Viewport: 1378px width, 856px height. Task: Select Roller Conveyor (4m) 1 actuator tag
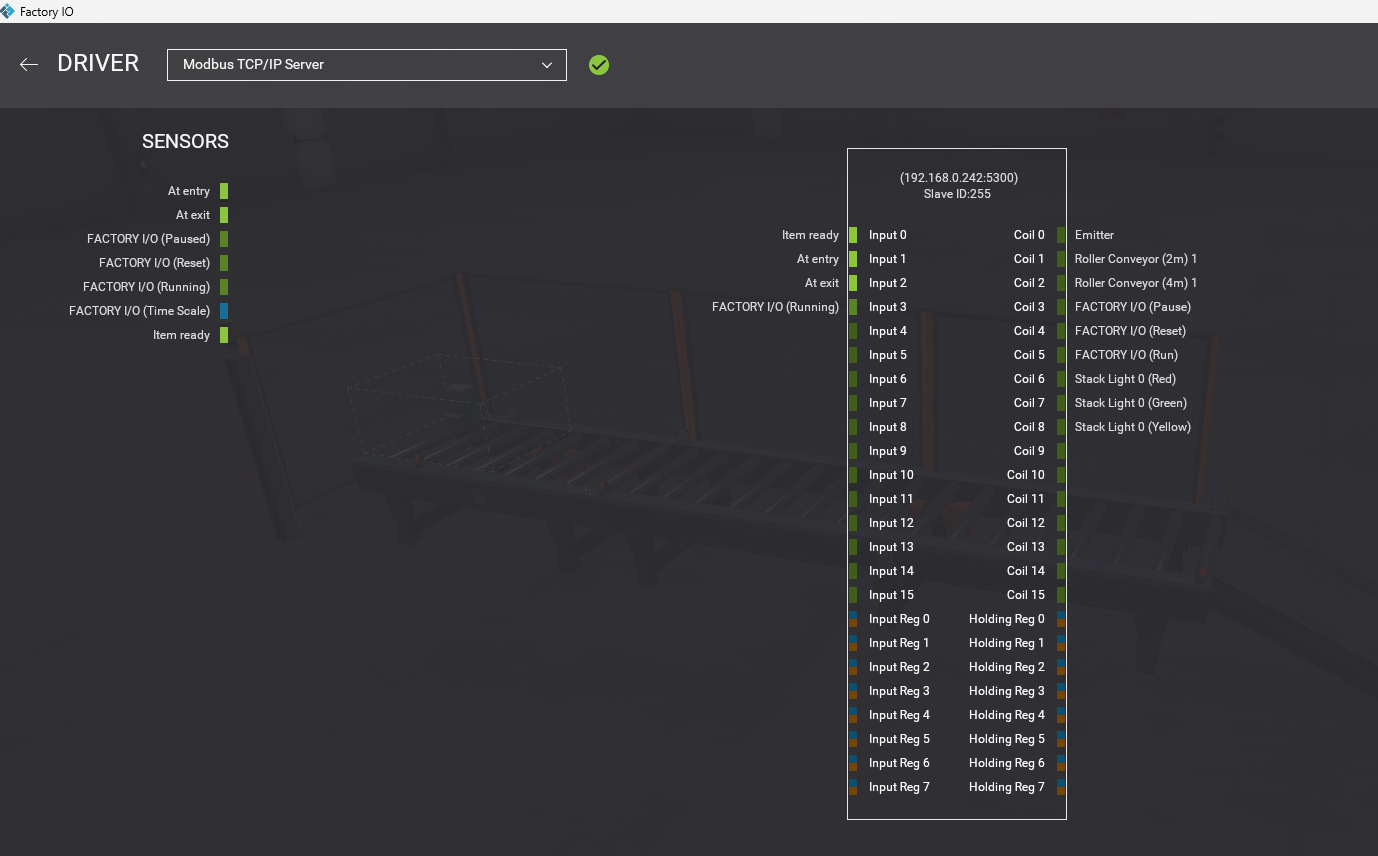[1136, 283]
